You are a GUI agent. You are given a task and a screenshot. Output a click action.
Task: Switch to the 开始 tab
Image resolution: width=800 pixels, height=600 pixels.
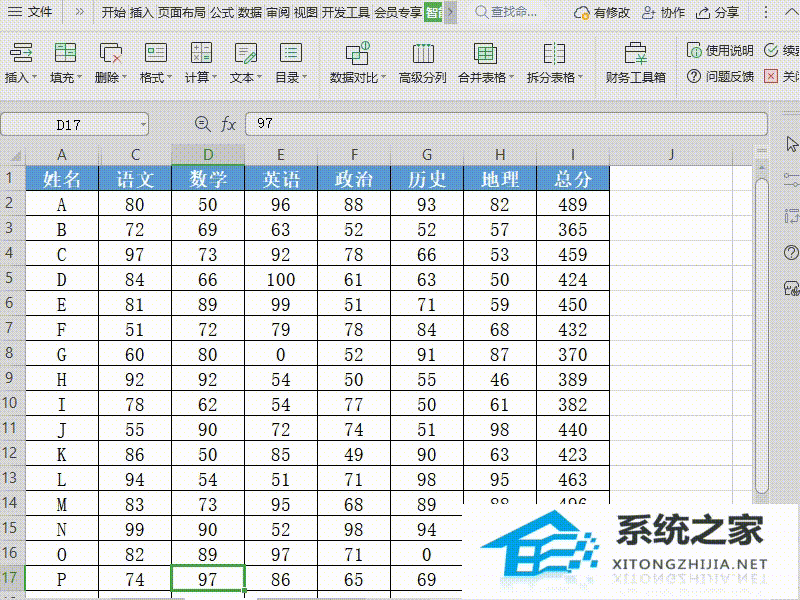pos(113,12)
